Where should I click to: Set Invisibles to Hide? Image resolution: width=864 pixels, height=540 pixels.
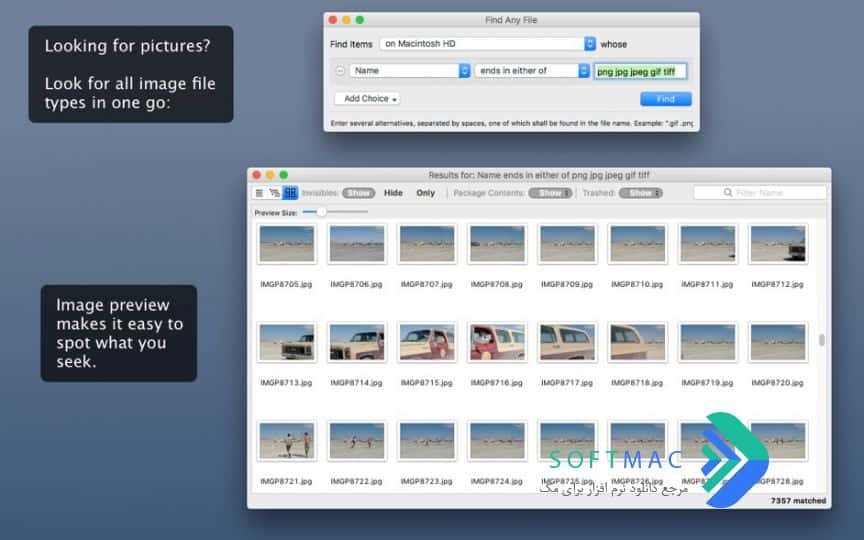tap(393, 193)
